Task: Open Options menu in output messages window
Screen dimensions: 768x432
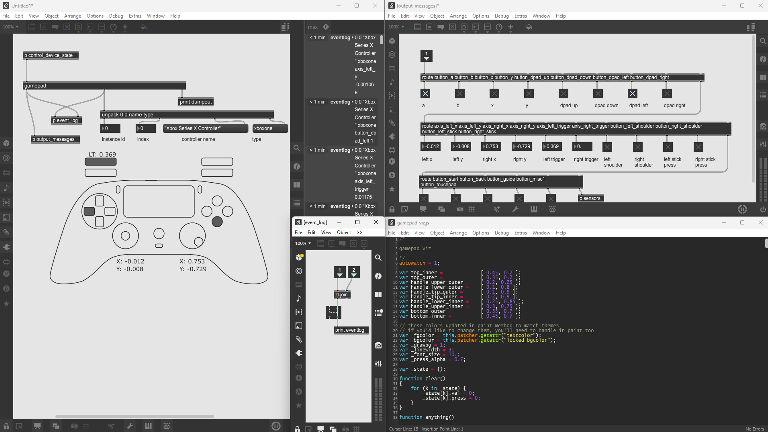Action: coord(480,16)
